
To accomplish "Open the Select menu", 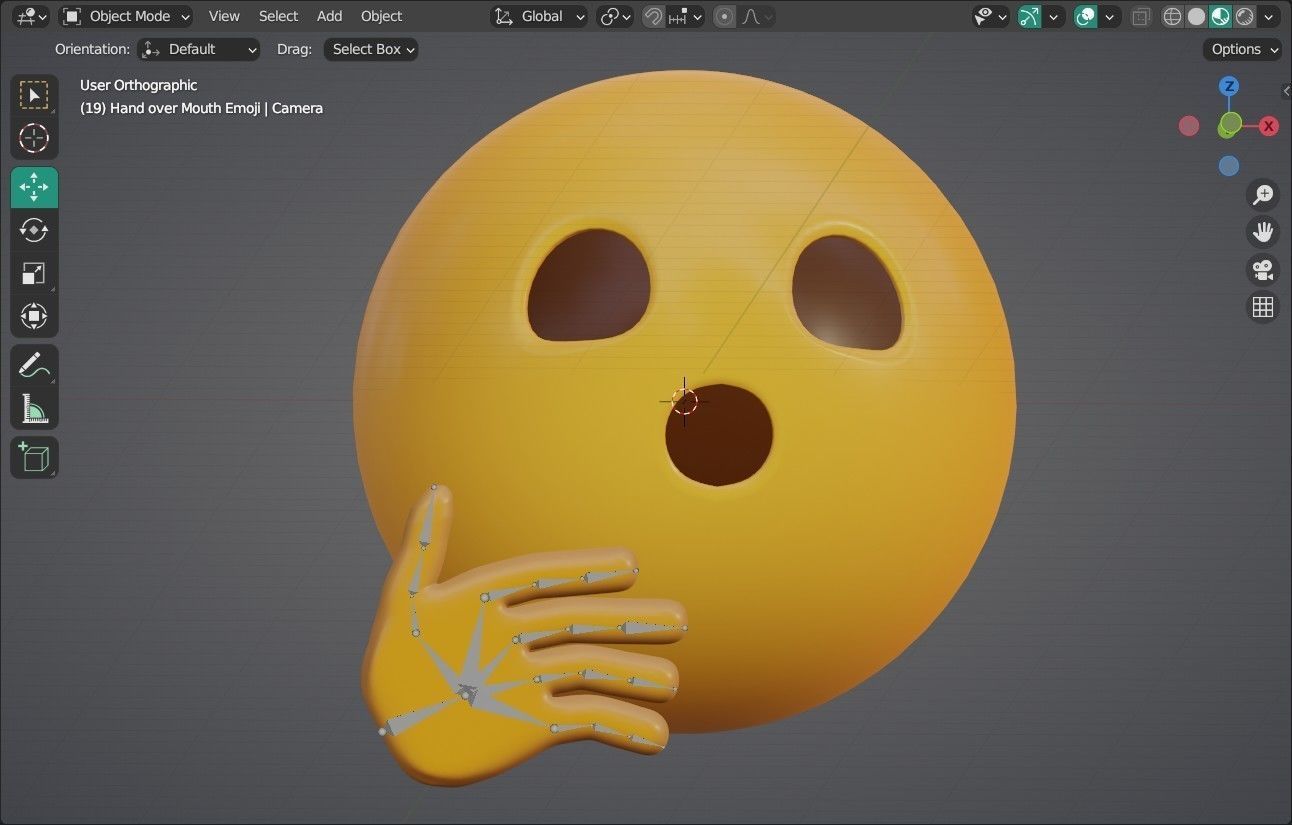I will pyautogui.click(x=278, y=16).
